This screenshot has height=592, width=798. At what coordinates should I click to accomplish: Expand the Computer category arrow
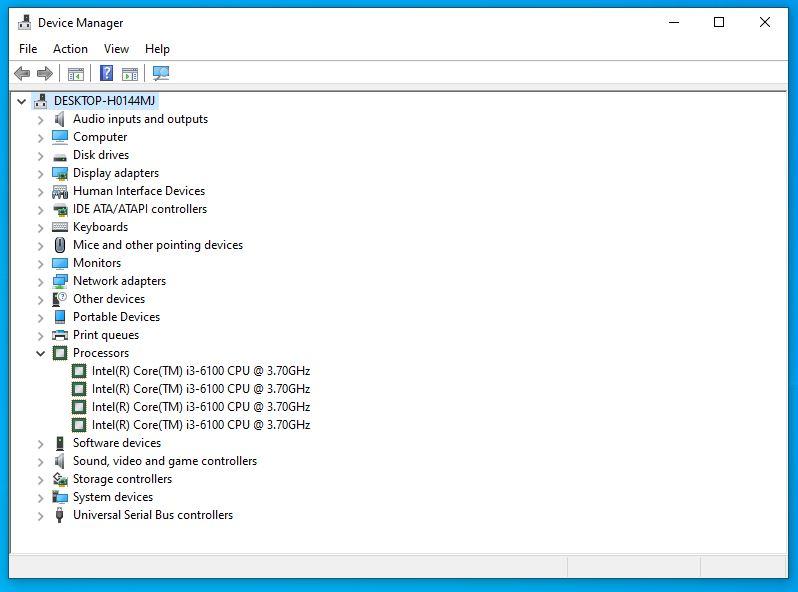click(x=41, y=138)
